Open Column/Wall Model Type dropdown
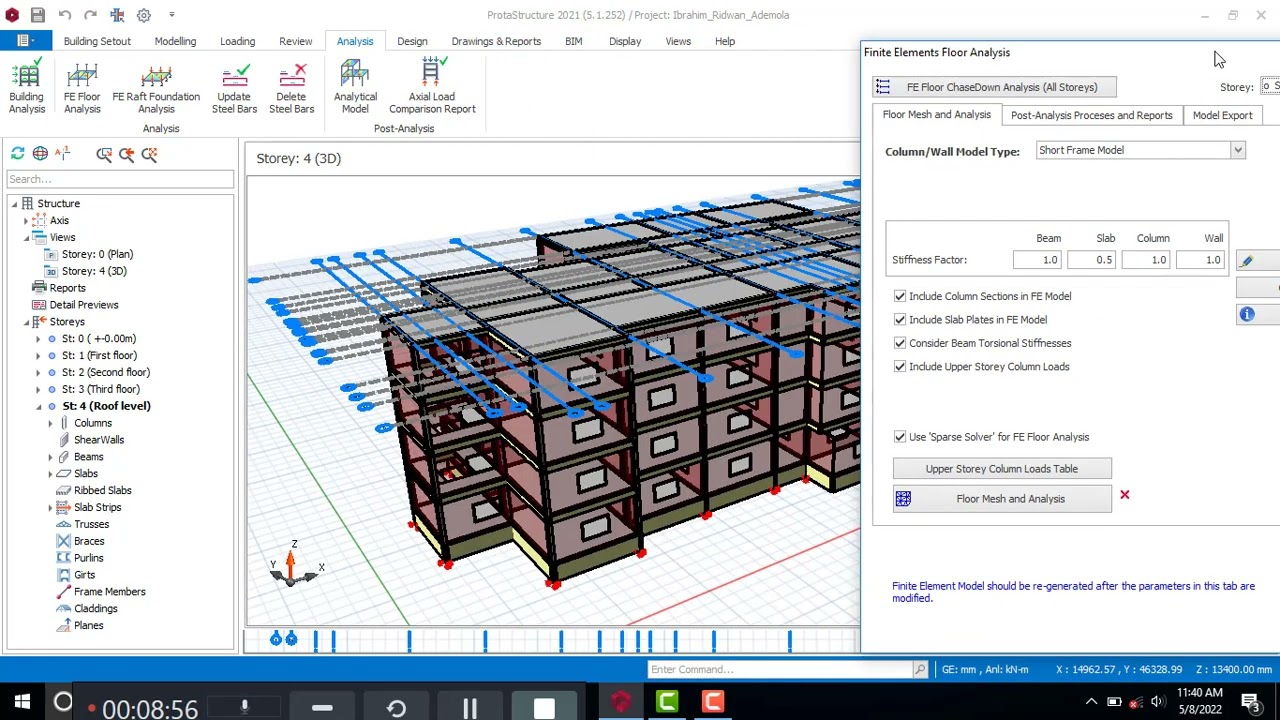 pyautogui.click(x=1237, y=150)
